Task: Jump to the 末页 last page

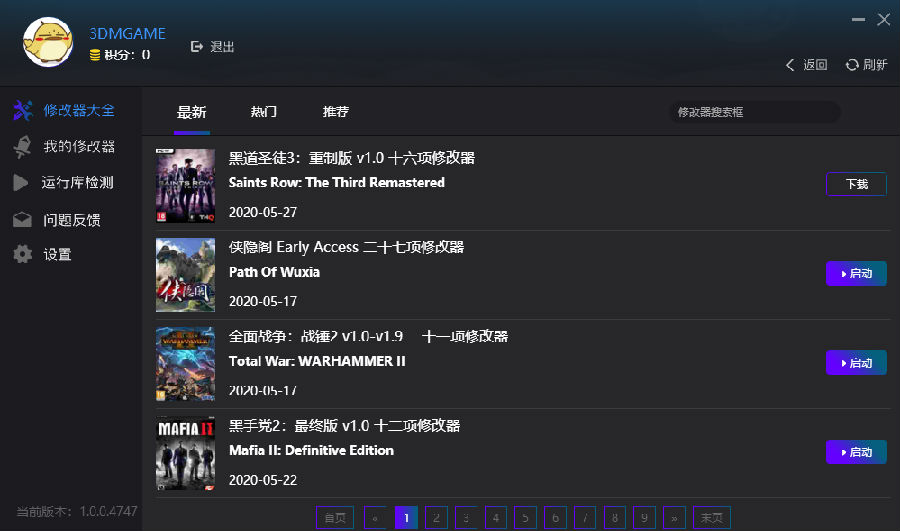Action: [x=711, y=518]
